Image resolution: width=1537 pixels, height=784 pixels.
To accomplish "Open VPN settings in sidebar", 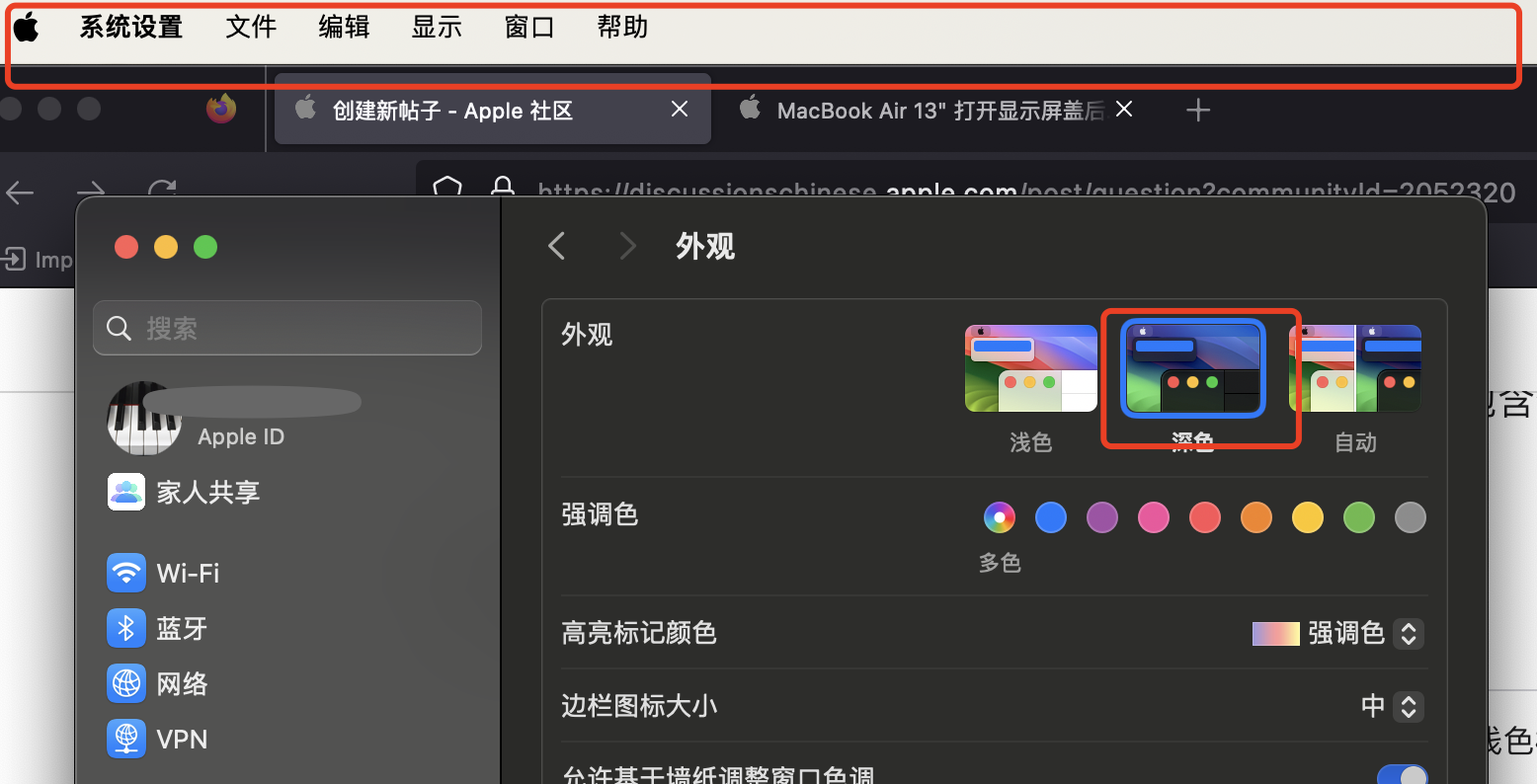I will (181, 740).
